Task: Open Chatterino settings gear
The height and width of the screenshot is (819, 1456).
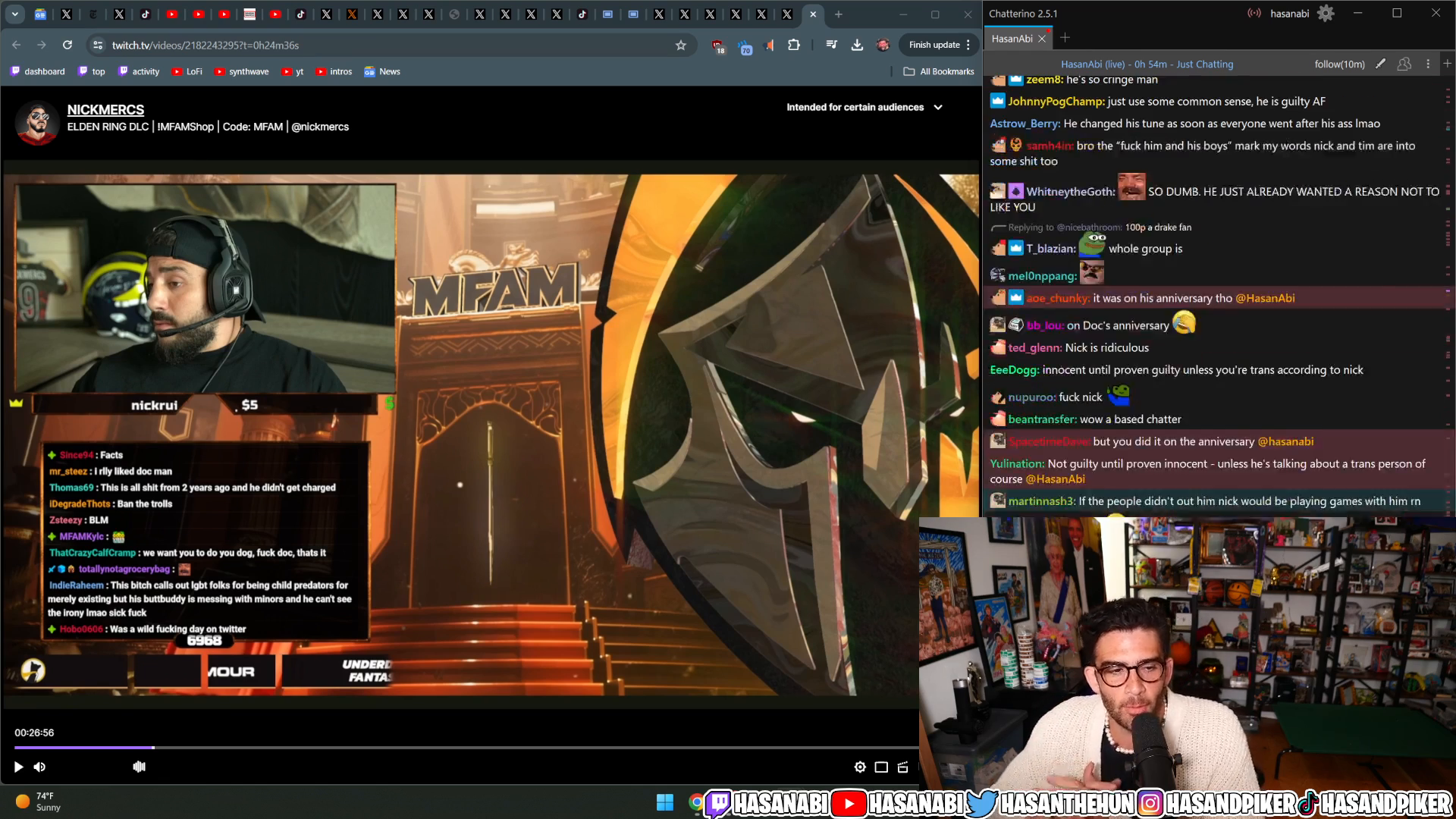Action: (1326, 13)
